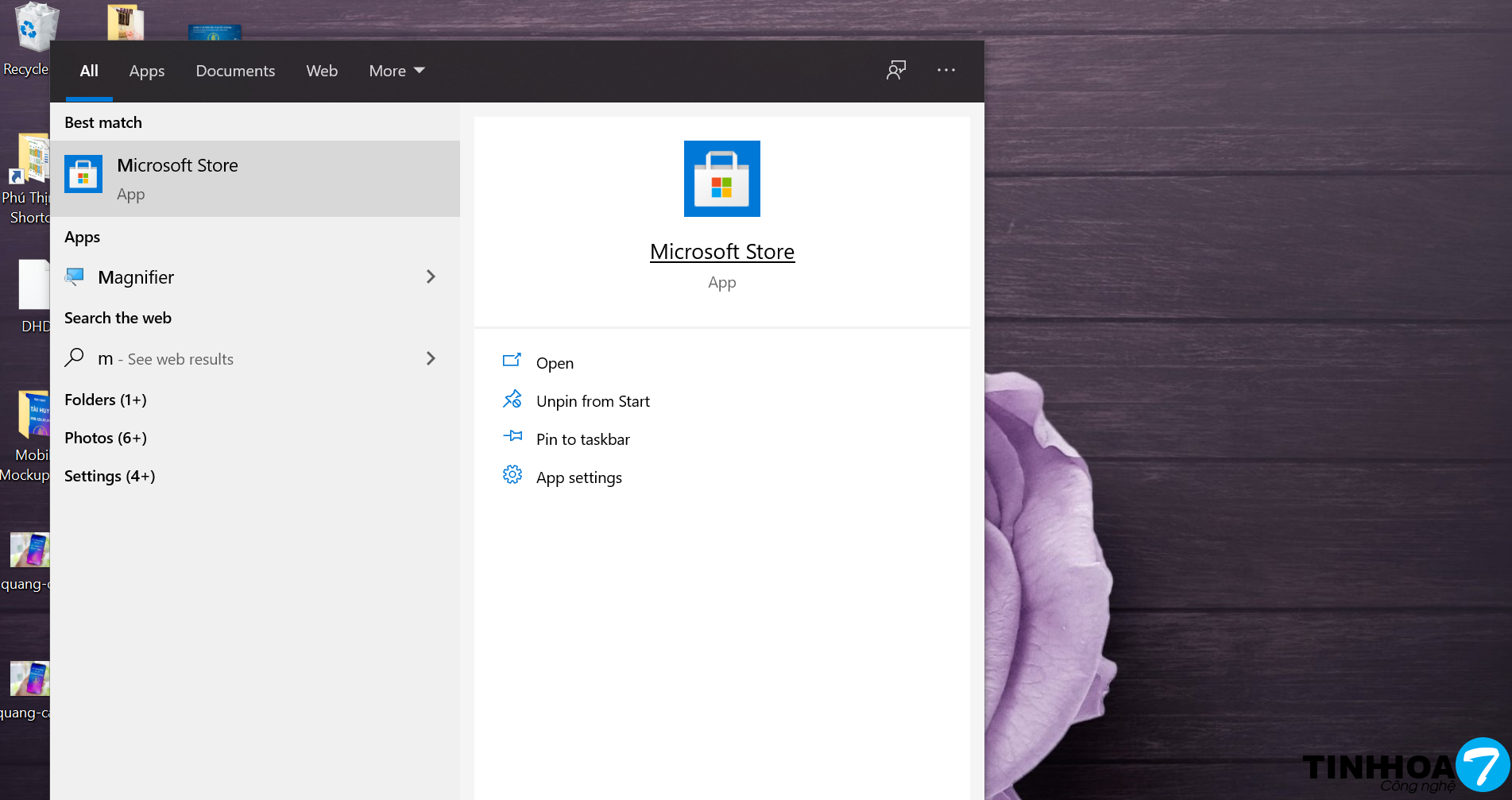Screen dimensions: 1512x800
Task: Switch to the Apps tab
Action: pos(147,71)
